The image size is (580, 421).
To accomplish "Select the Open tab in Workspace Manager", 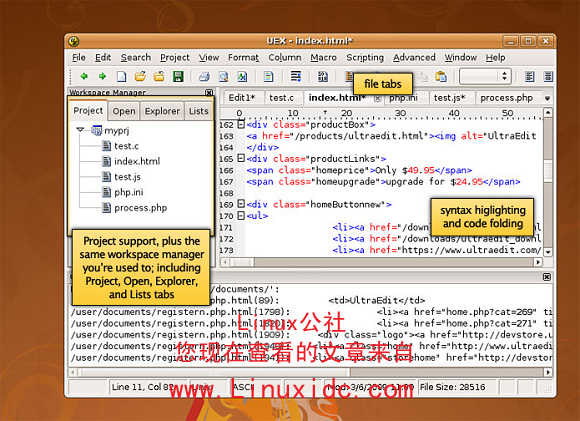I will coord(124,111).
